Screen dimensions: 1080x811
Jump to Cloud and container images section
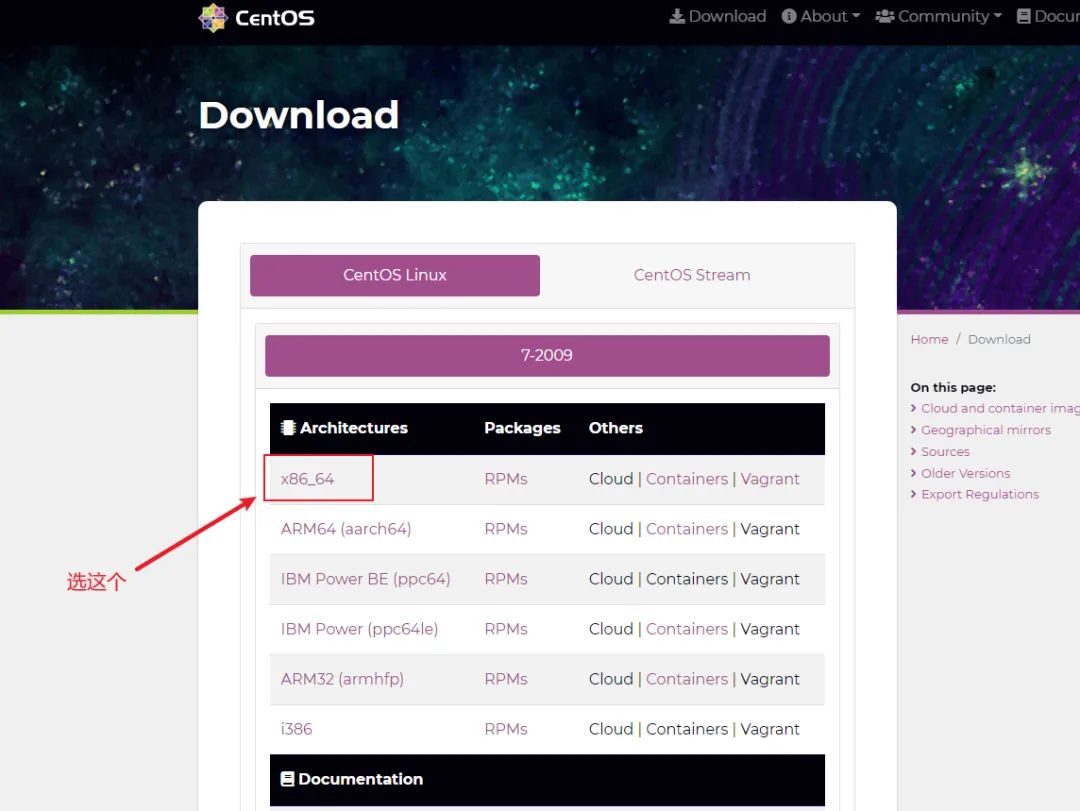[x=1000, y=409]
